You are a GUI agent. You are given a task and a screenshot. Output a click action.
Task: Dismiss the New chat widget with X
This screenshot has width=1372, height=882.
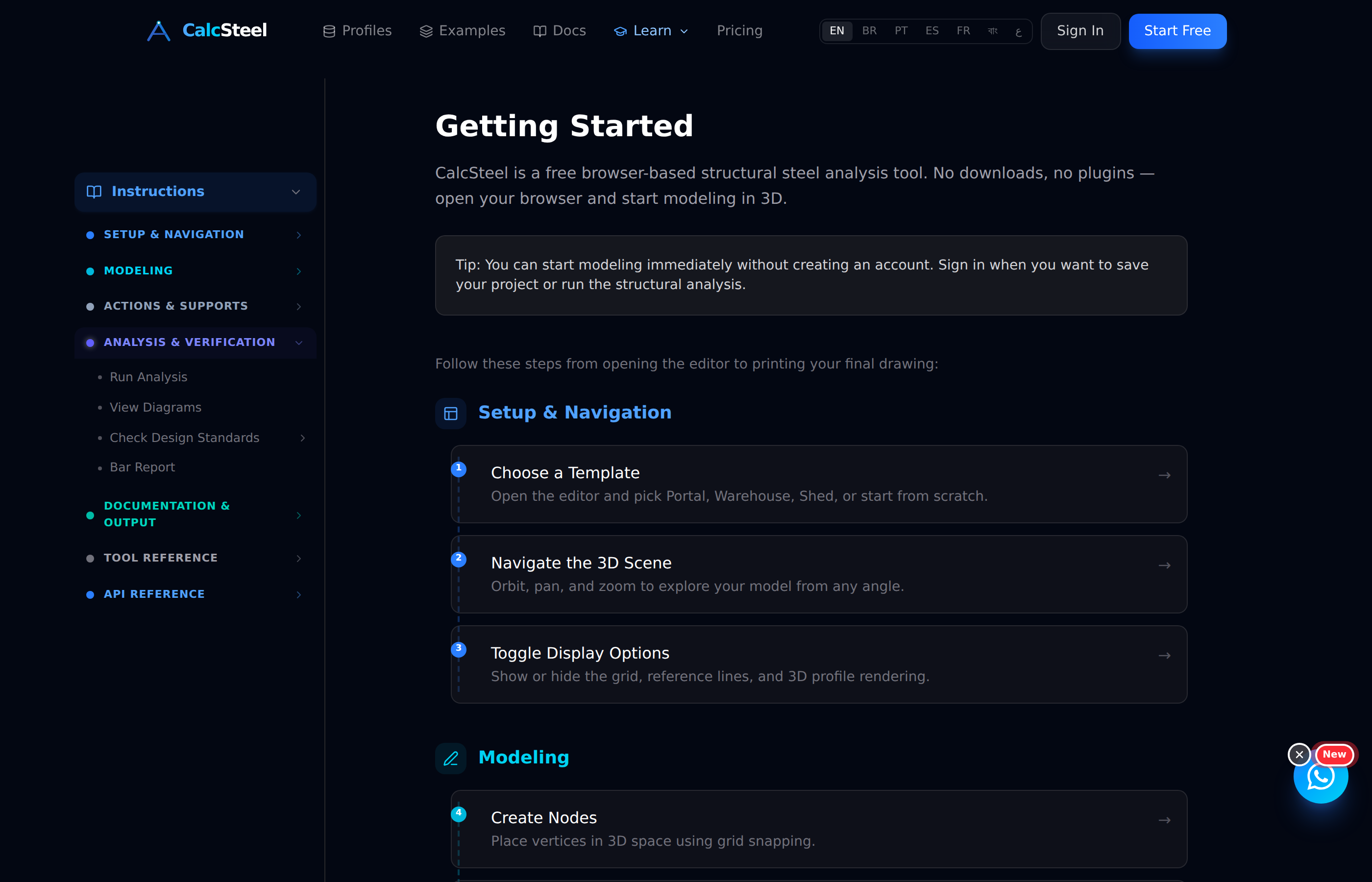(1299, 755)
